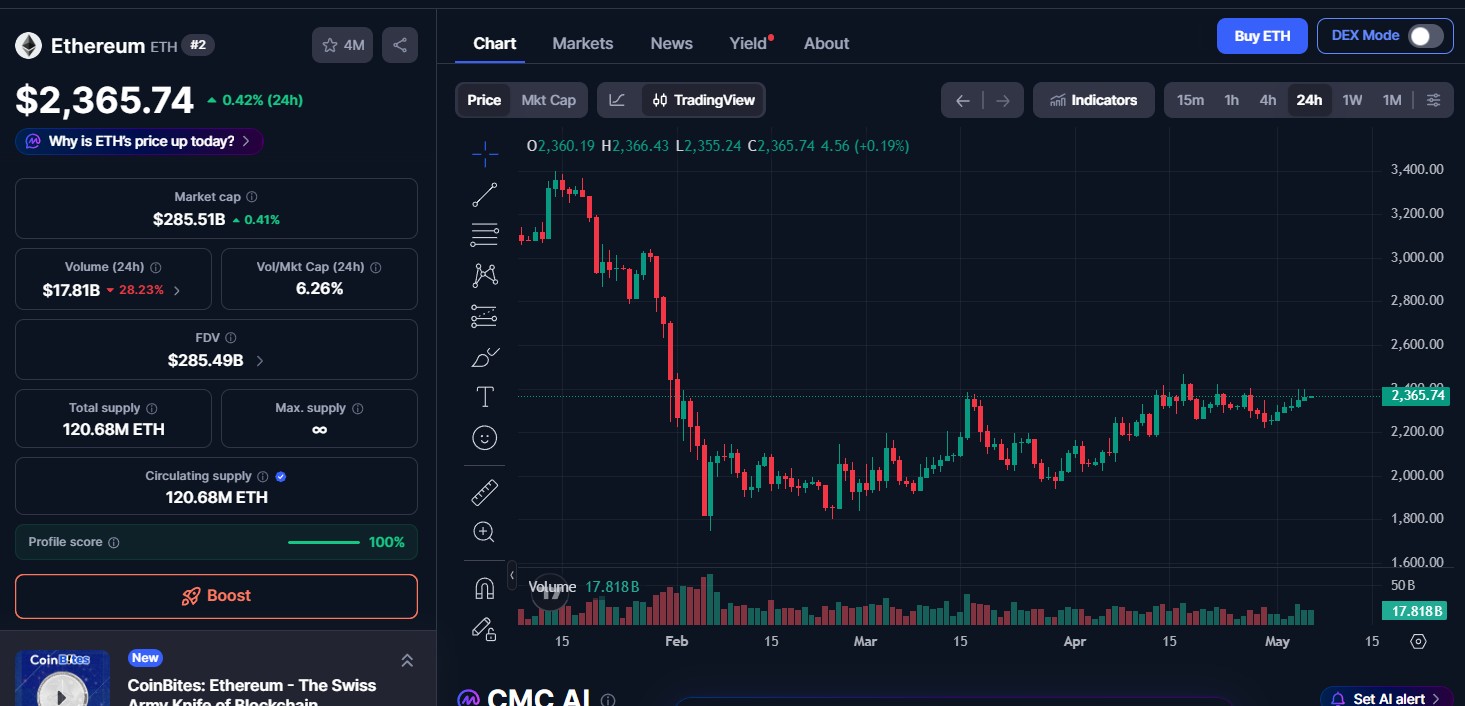Screen dimensions: 1465x706
Task: Click the Market cap info icon
Action: [x=252, y=197]
